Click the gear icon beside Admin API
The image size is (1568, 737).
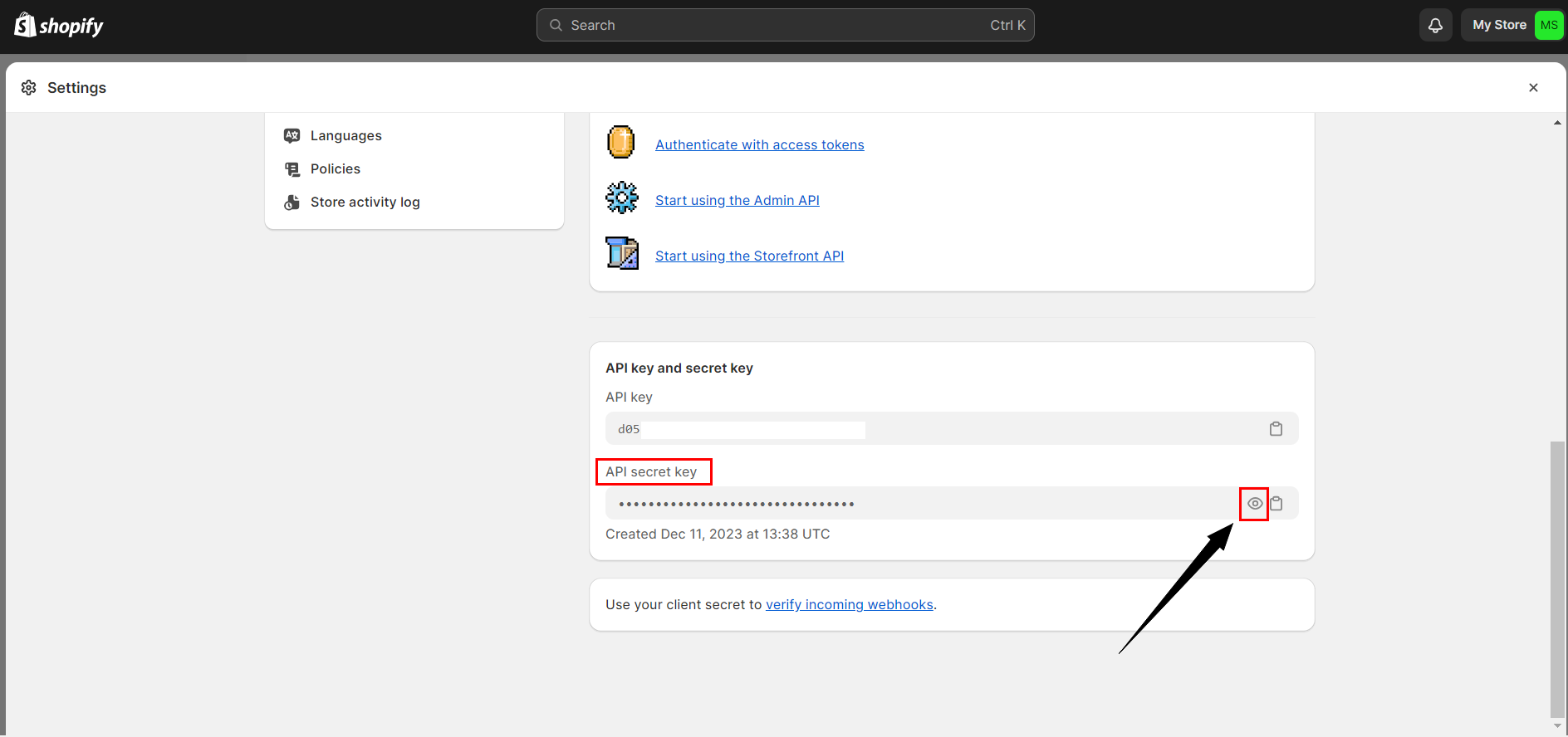(621, 198)
